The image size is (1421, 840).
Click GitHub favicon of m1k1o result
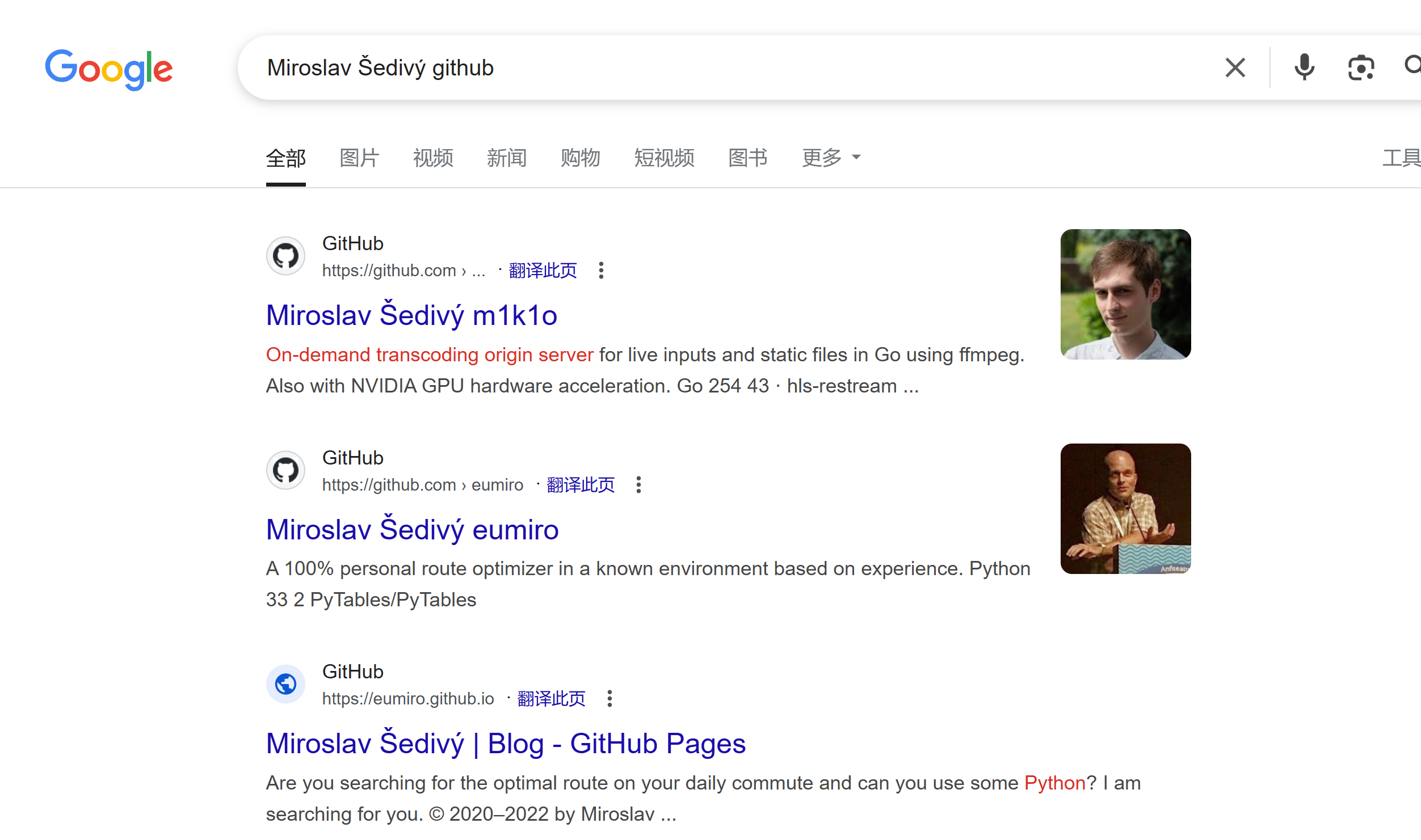(286, 256)
